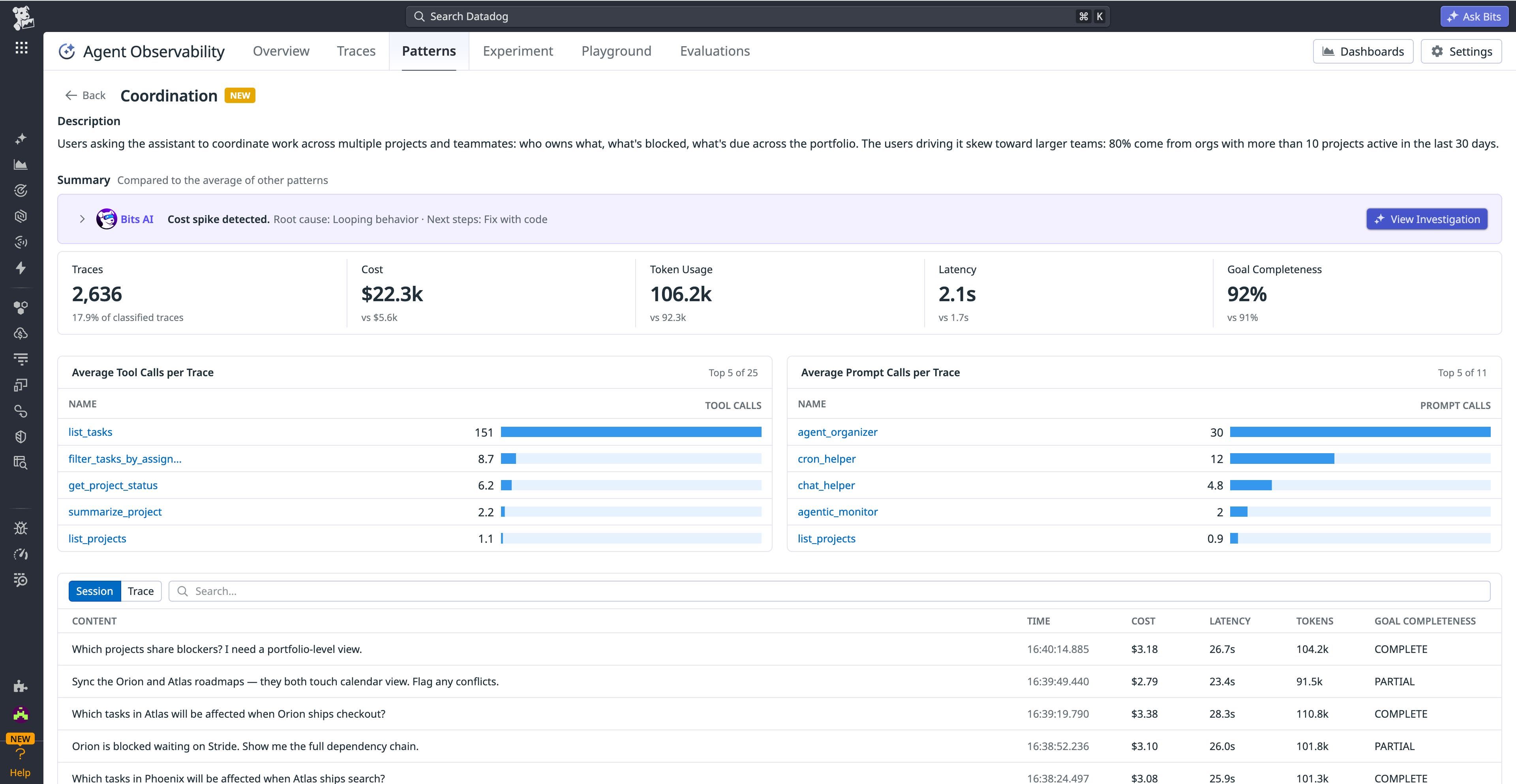
Task: Go Back to patterns list
Action: (85, 96)
